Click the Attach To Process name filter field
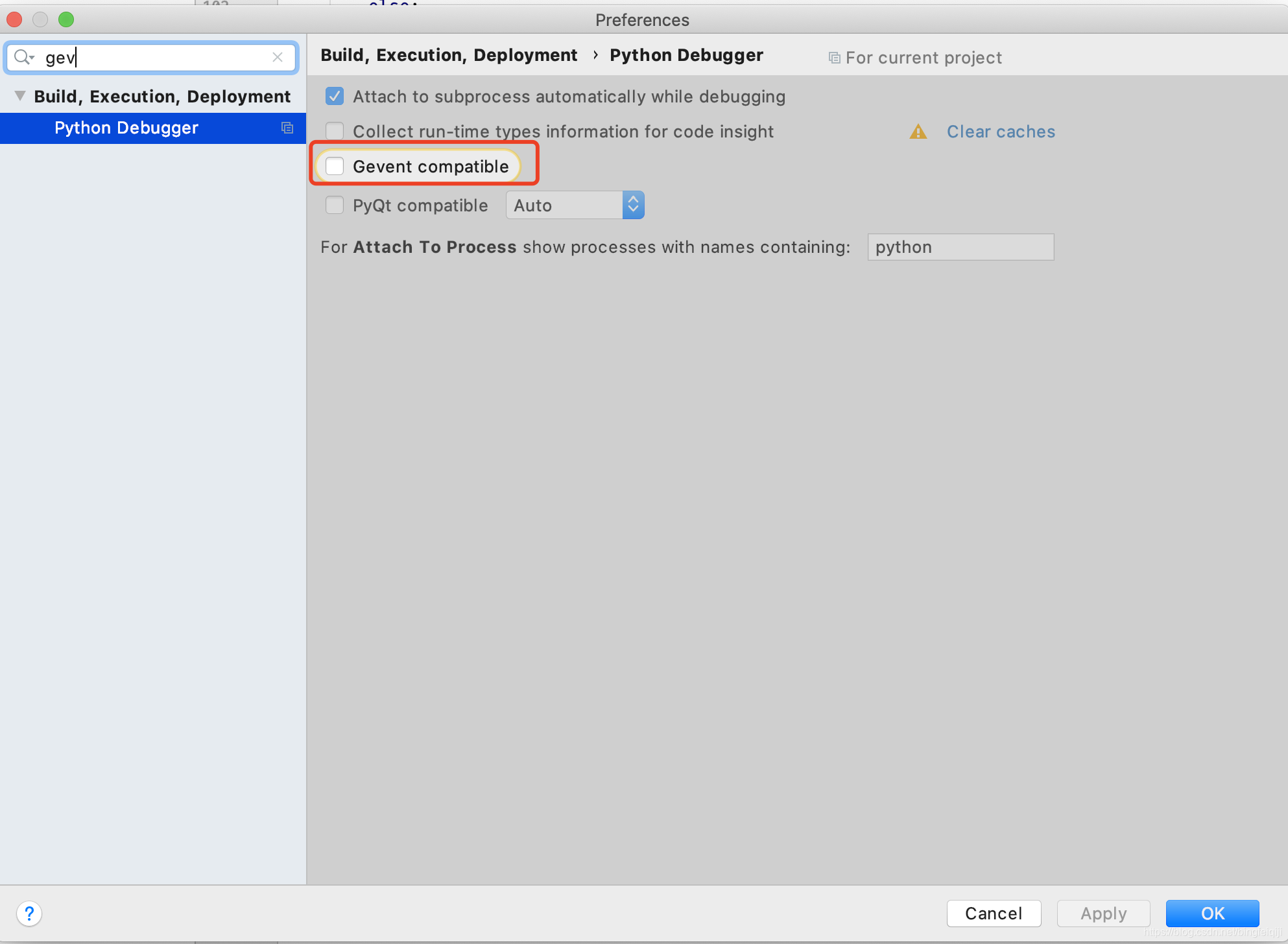This screenshot has height=944, width=1288. (x=960, y=247)
